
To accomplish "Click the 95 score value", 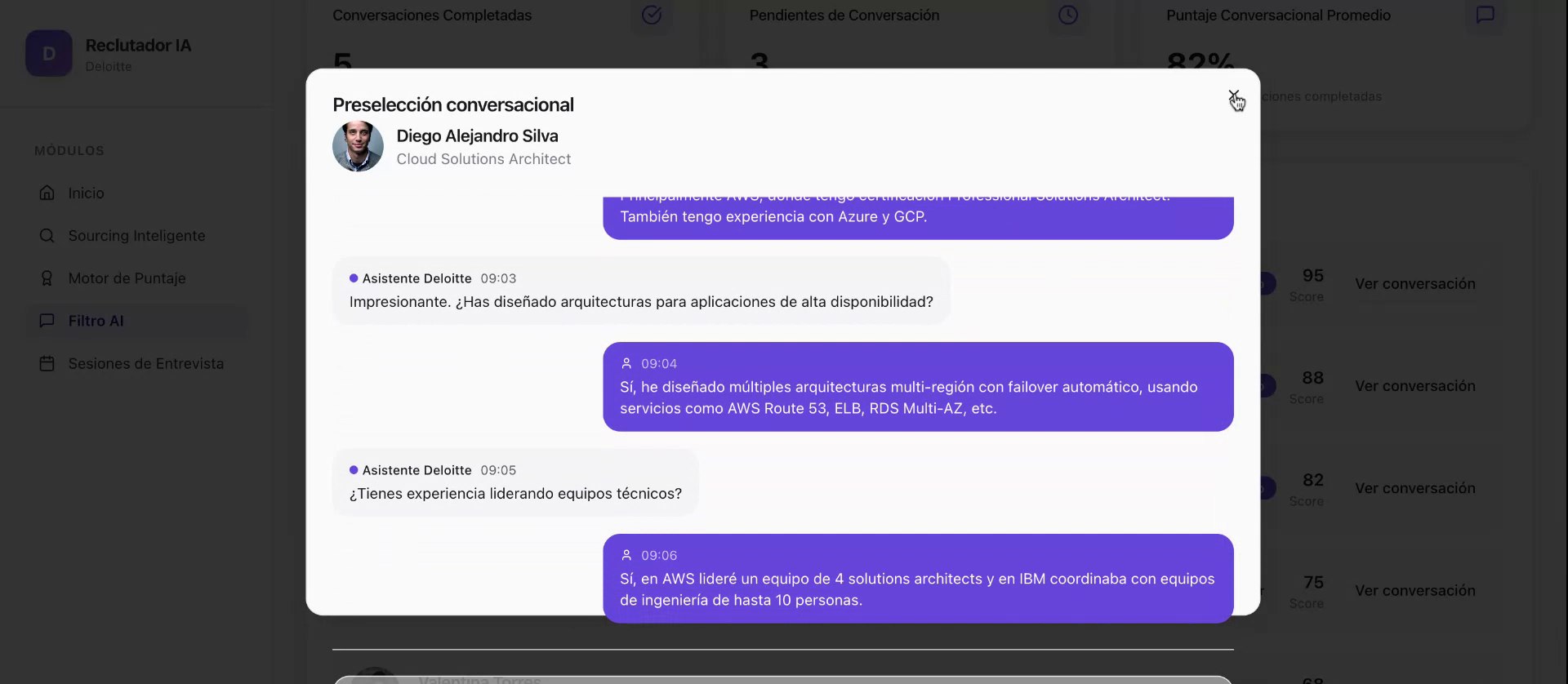I will (x=1313, y=276).
